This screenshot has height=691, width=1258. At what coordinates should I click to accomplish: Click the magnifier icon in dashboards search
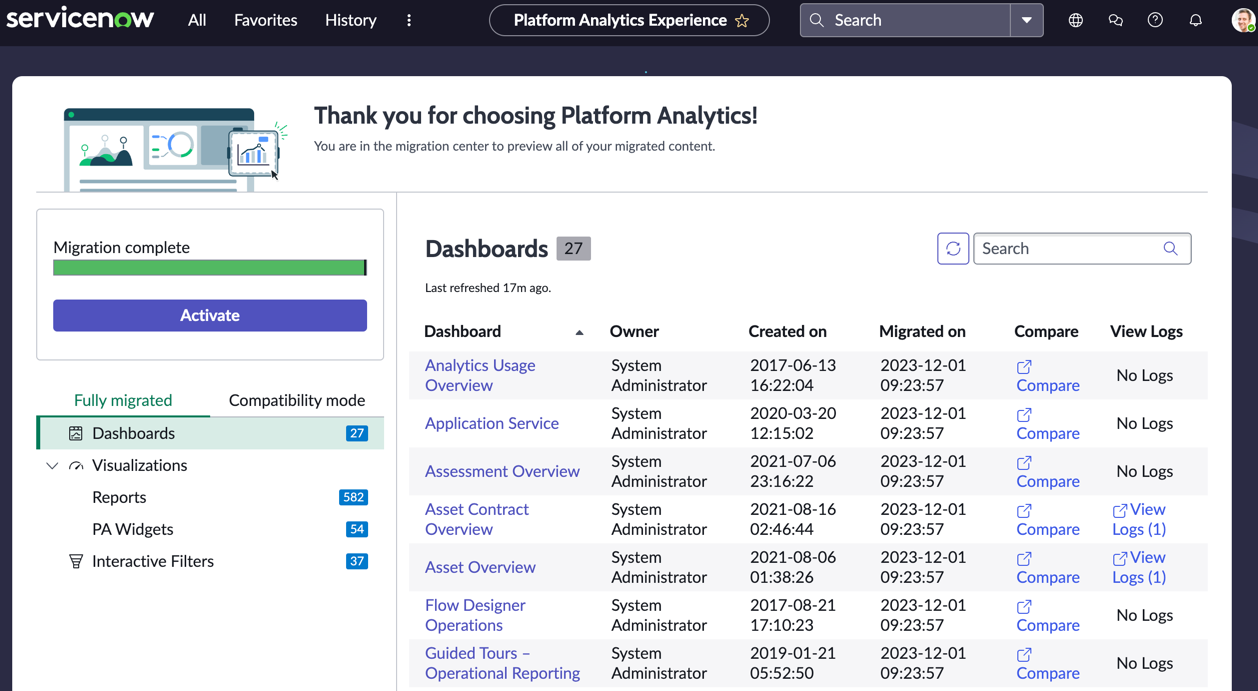1170,248
